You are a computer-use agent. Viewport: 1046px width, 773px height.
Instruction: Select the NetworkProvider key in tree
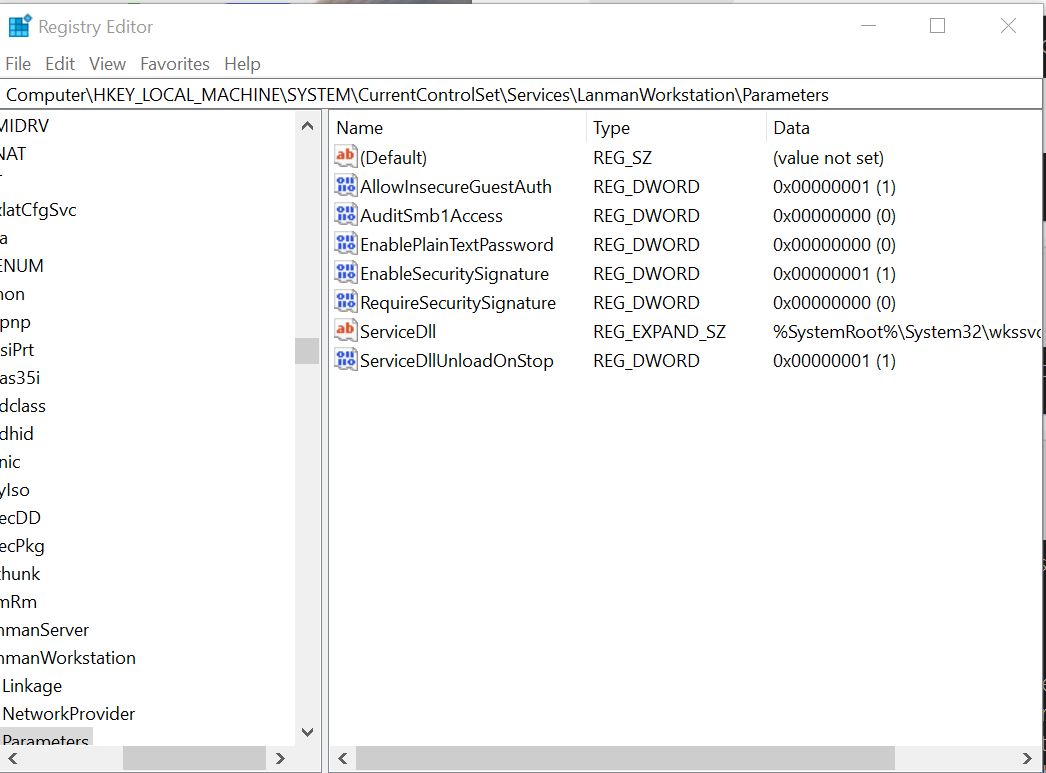(x=69, y=714)
